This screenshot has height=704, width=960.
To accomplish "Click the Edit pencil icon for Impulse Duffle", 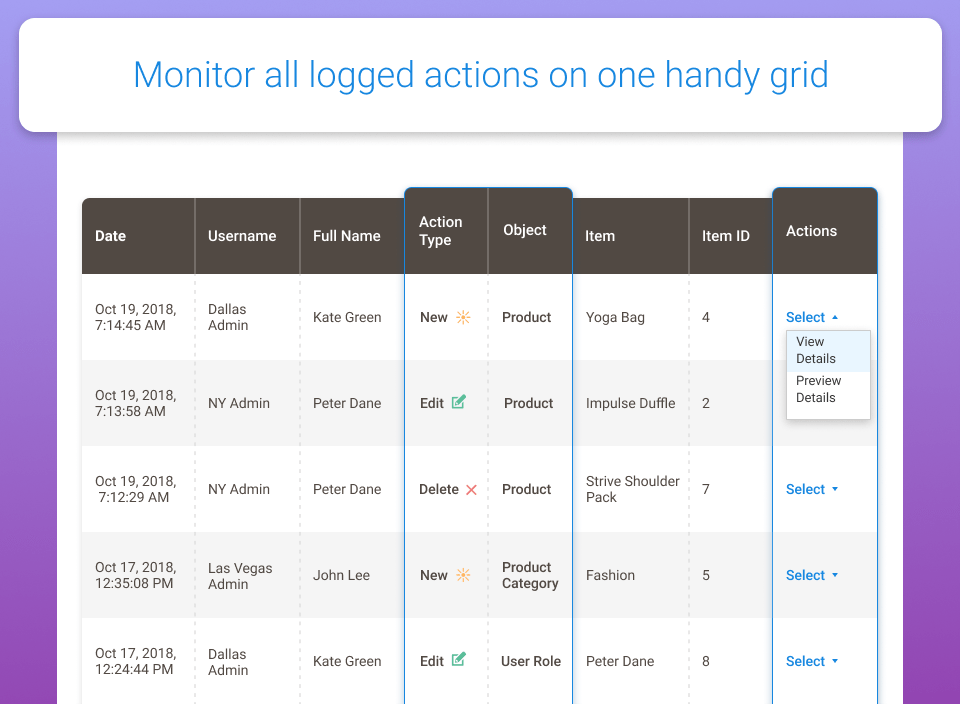I will pos(459,402).
